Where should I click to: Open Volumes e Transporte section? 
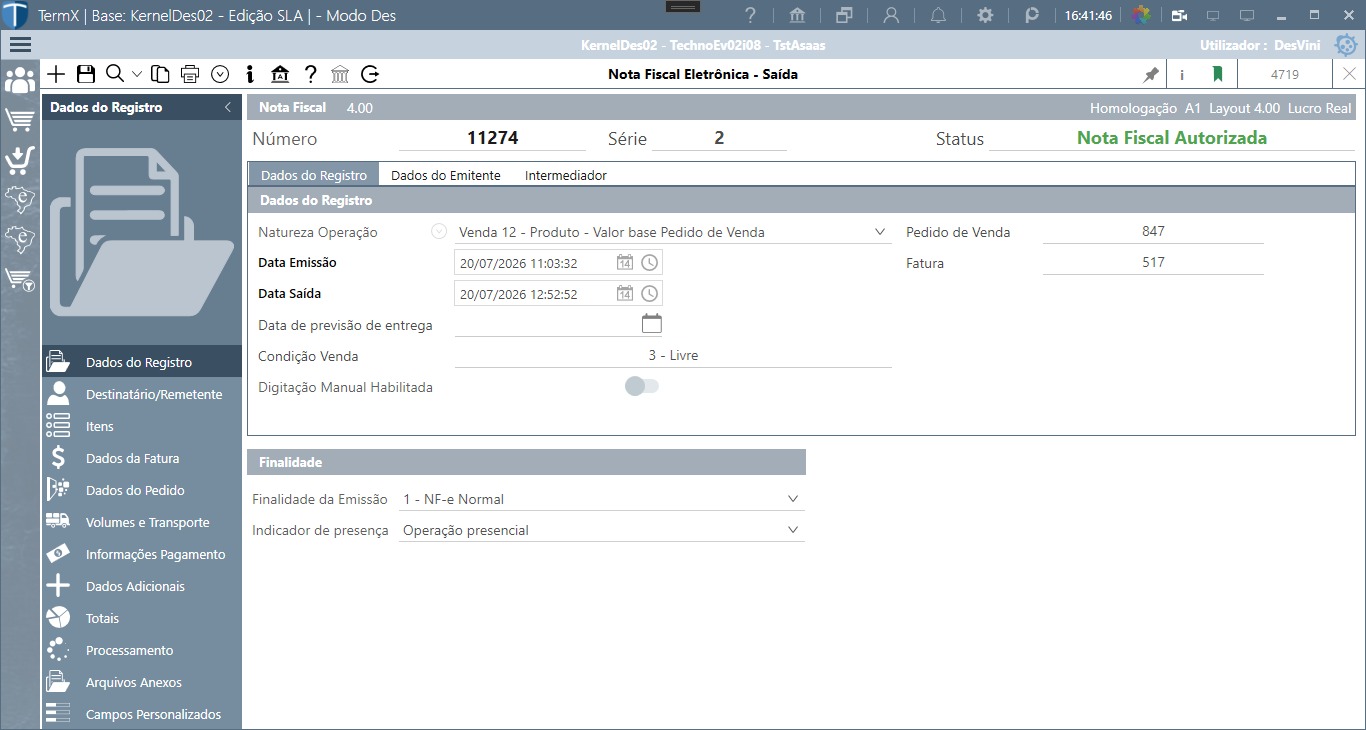142,522
